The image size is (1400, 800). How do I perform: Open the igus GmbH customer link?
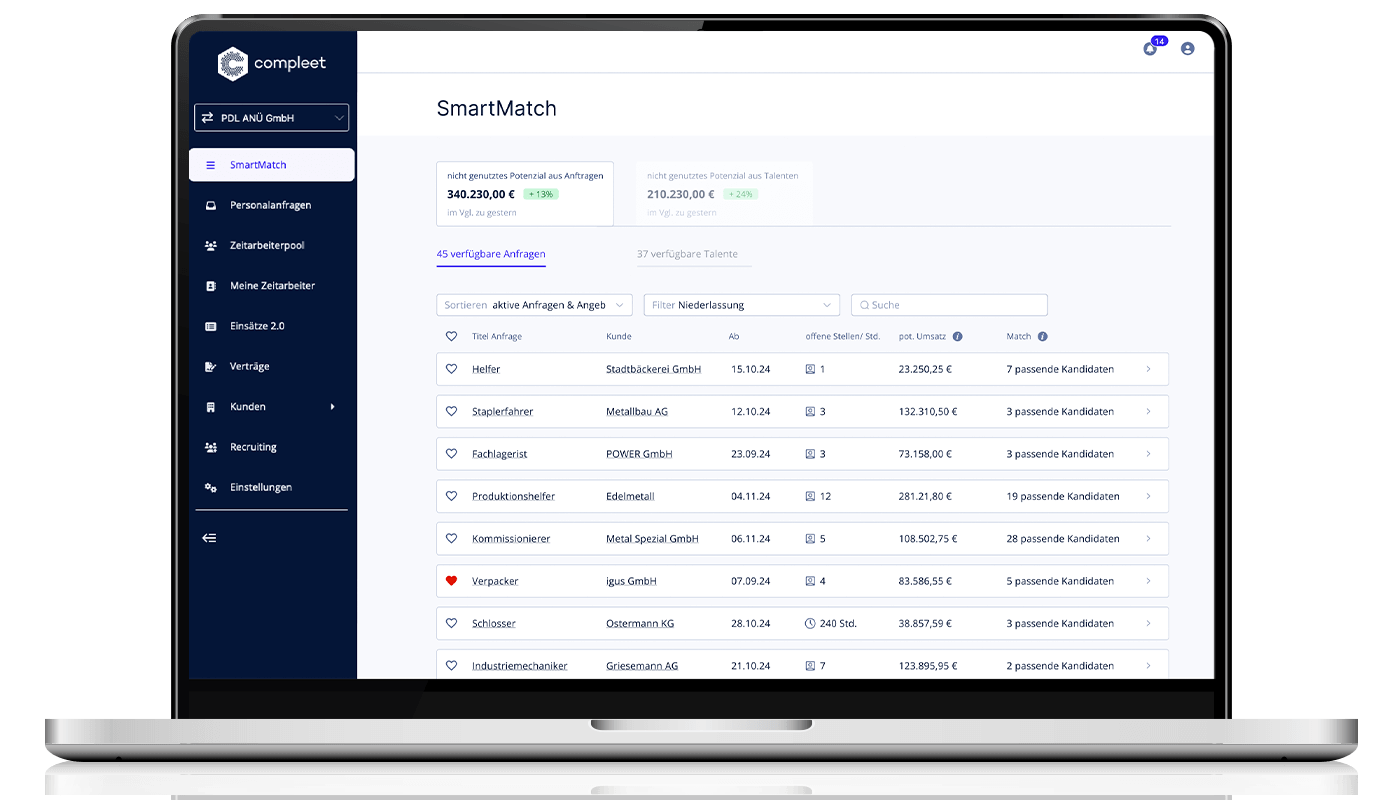click(x=631, y=581)
